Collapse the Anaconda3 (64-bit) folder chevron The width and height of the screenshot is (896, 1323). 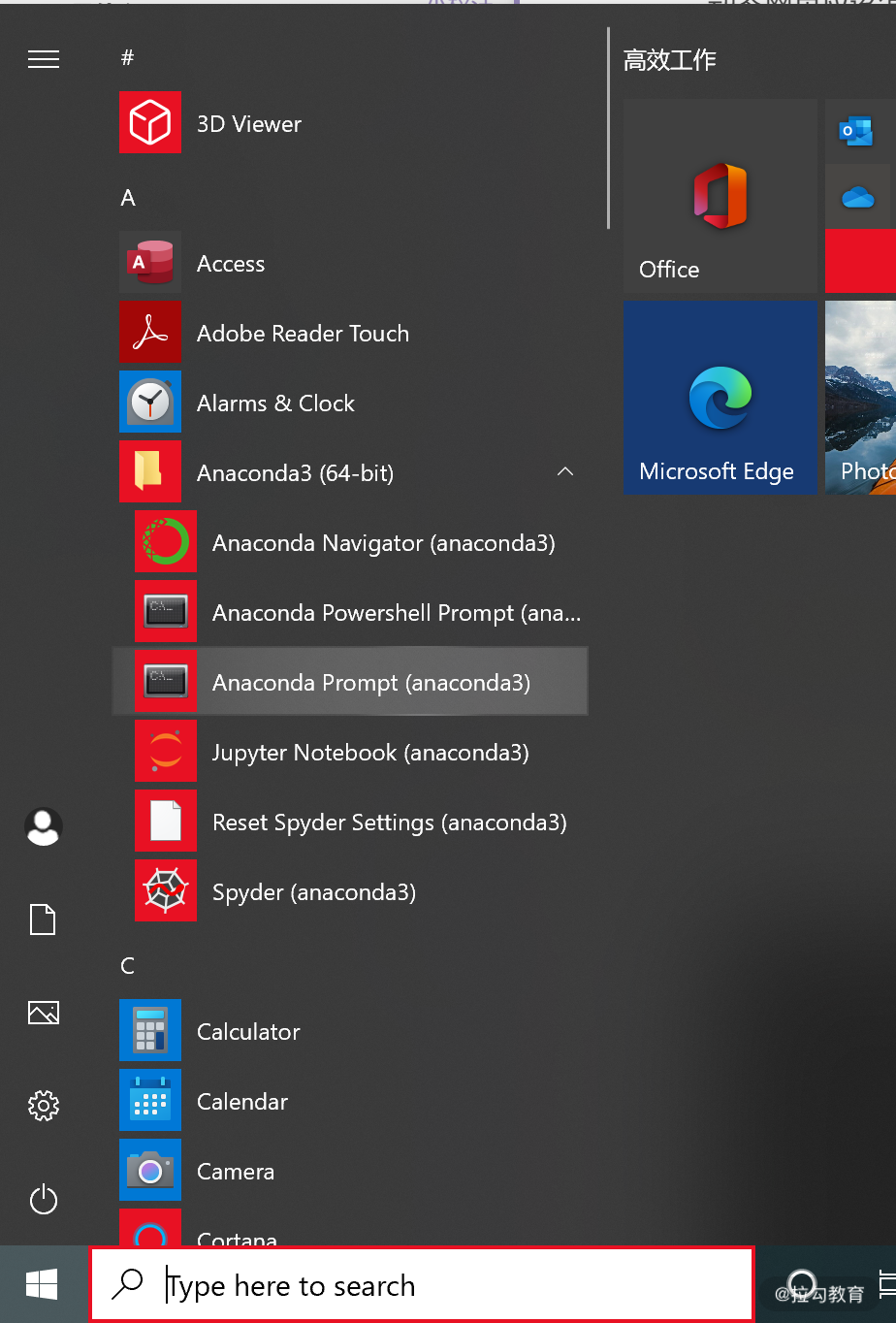coord(565,471)
